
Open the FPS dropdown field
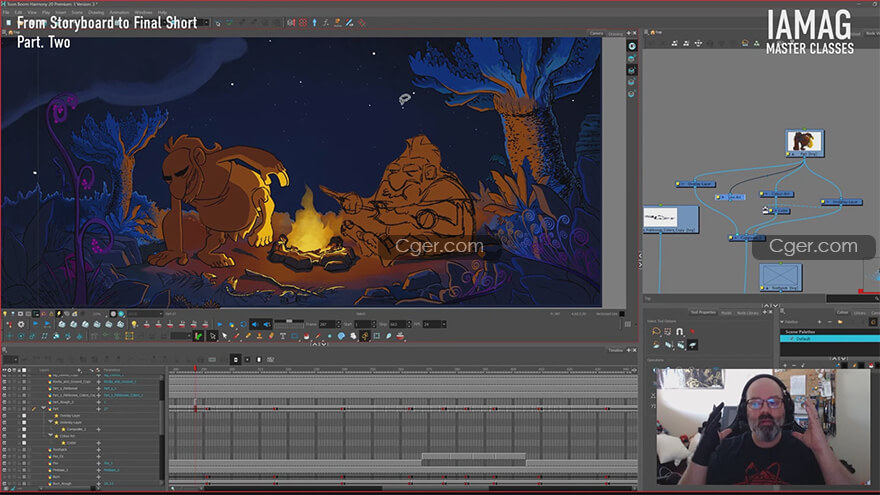coord(434,324)
